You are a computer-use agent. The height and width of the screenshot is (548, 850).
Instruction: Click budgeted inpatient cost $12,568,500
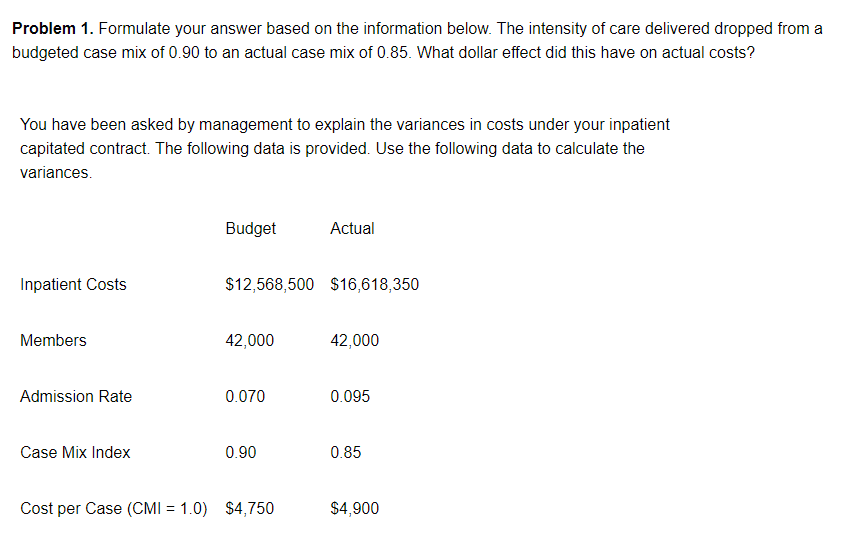coord(269,284)
